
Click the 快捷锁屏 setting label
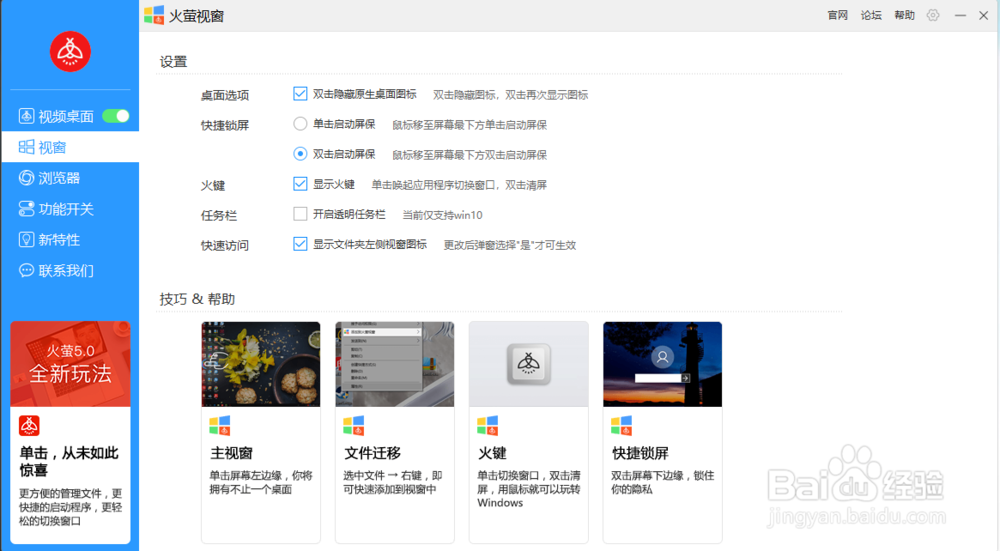click(x=224, y=125)
